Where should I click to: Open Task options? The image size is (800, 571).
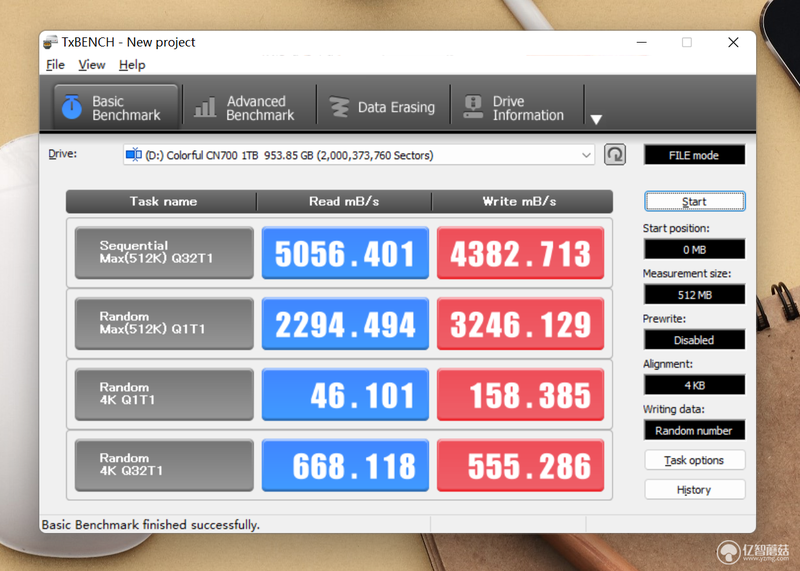694,460
